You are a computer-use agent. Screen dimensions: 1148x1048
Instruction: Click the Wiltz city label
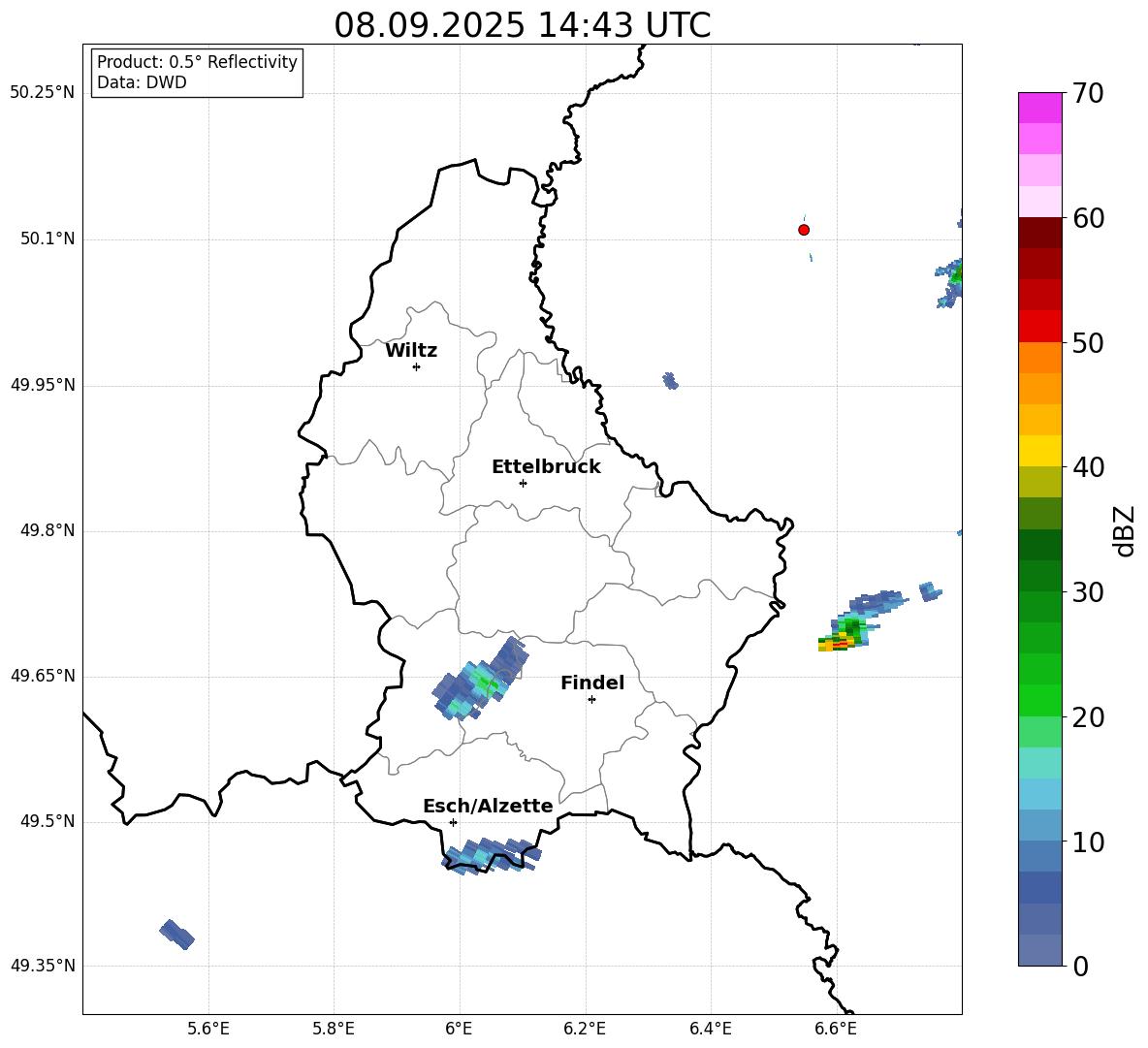(411, 351)
